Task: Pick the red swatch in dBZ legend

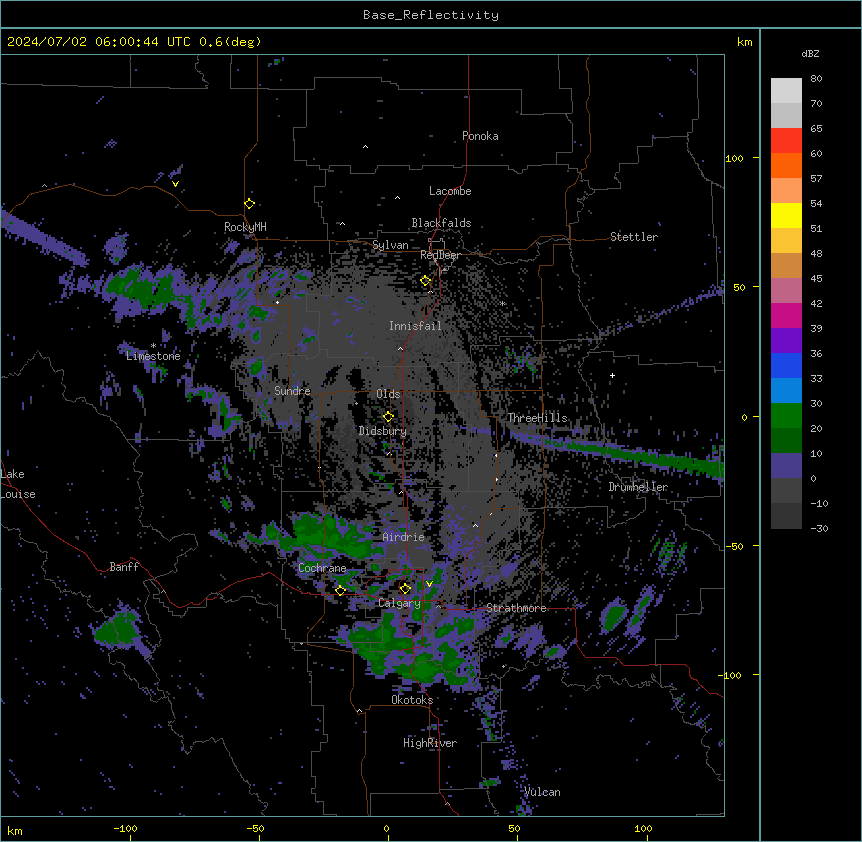Action: (x=786, y=140)
